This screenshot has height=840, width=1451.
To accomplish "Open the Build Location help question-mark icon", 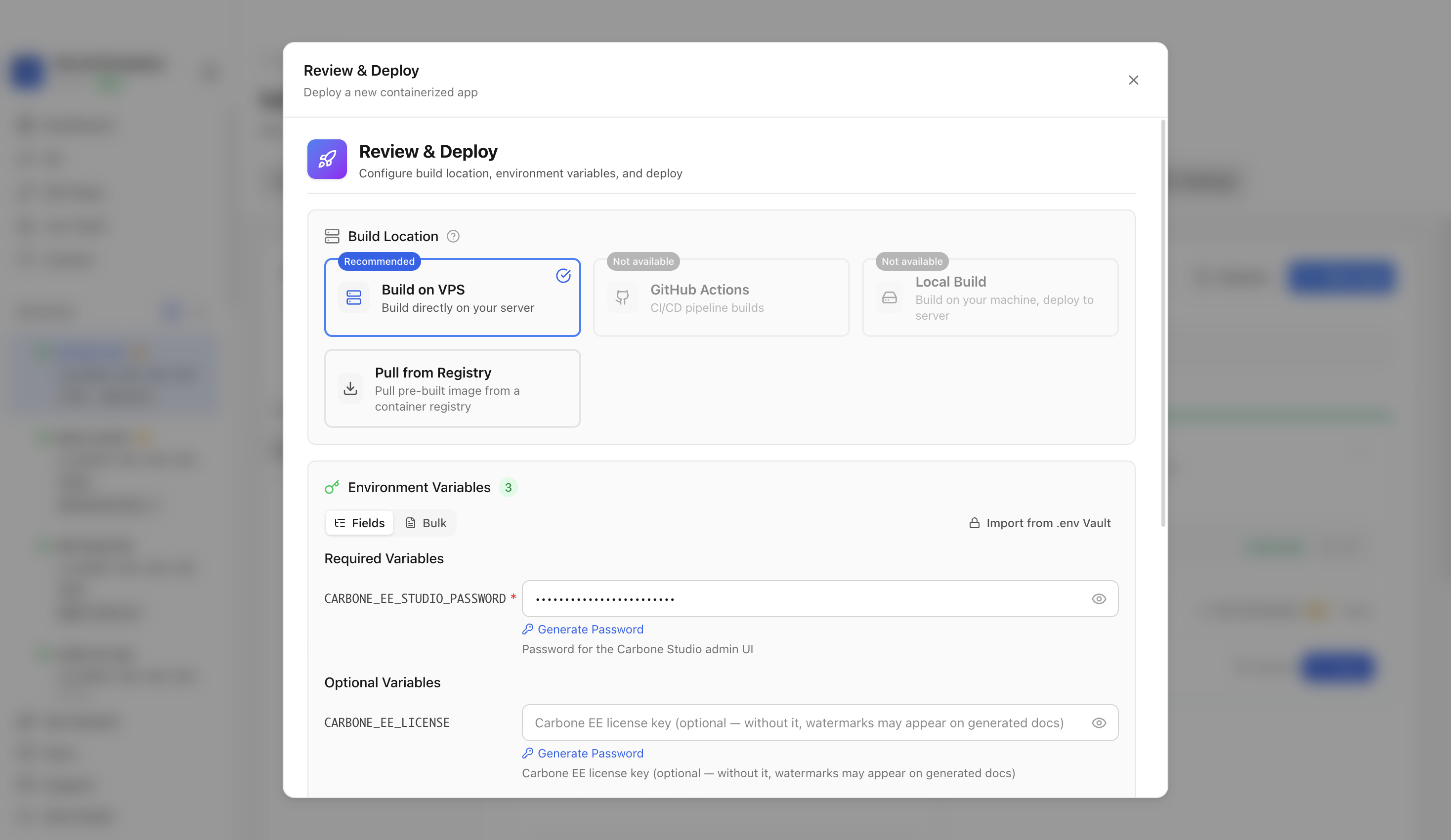I will point(453,236).
